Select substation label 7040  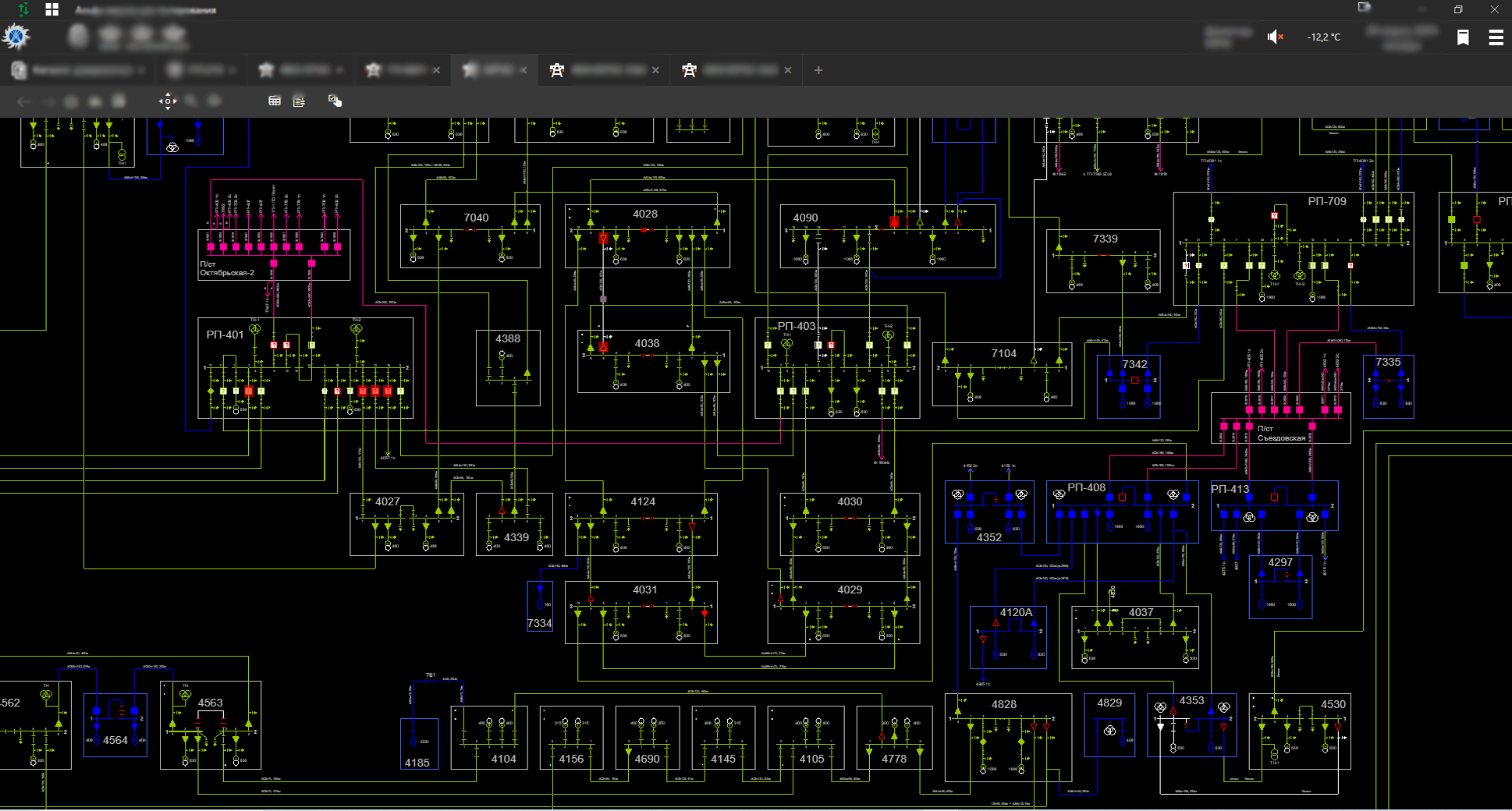pos(476,218)
